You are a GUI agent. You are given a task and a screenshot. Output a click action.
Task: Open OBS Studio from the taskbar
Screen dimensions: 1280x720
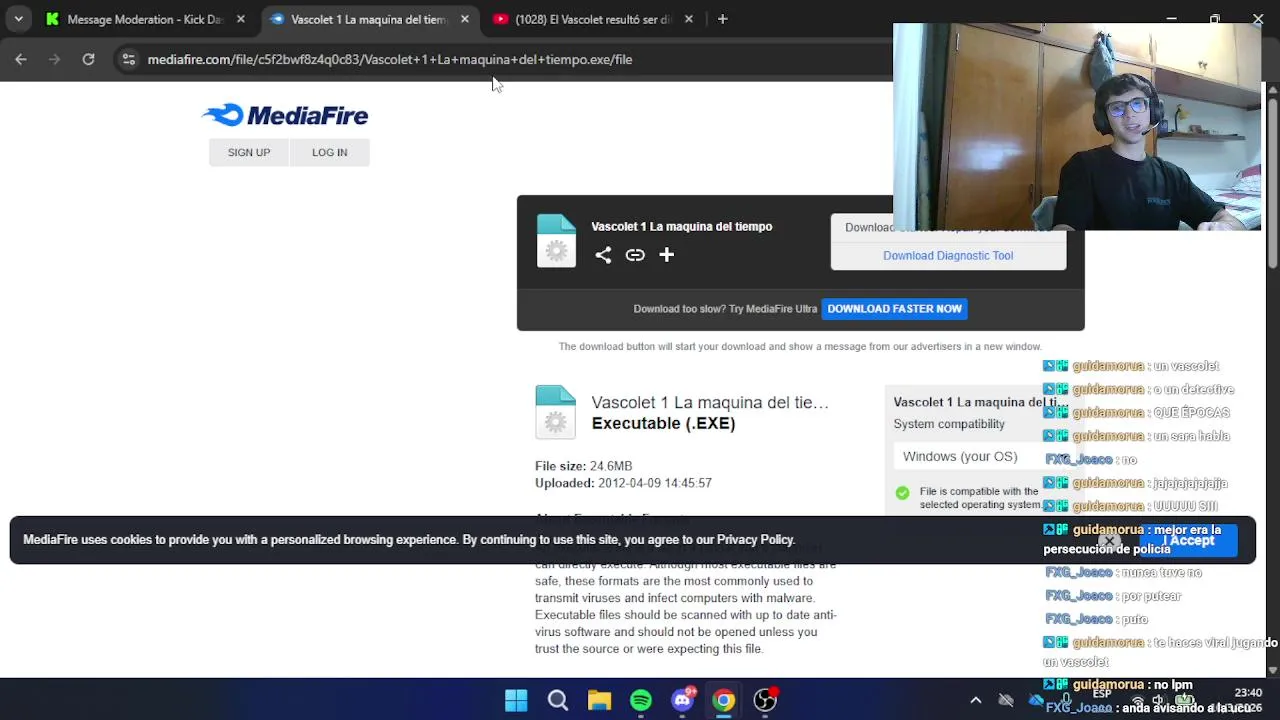(765, 700)
